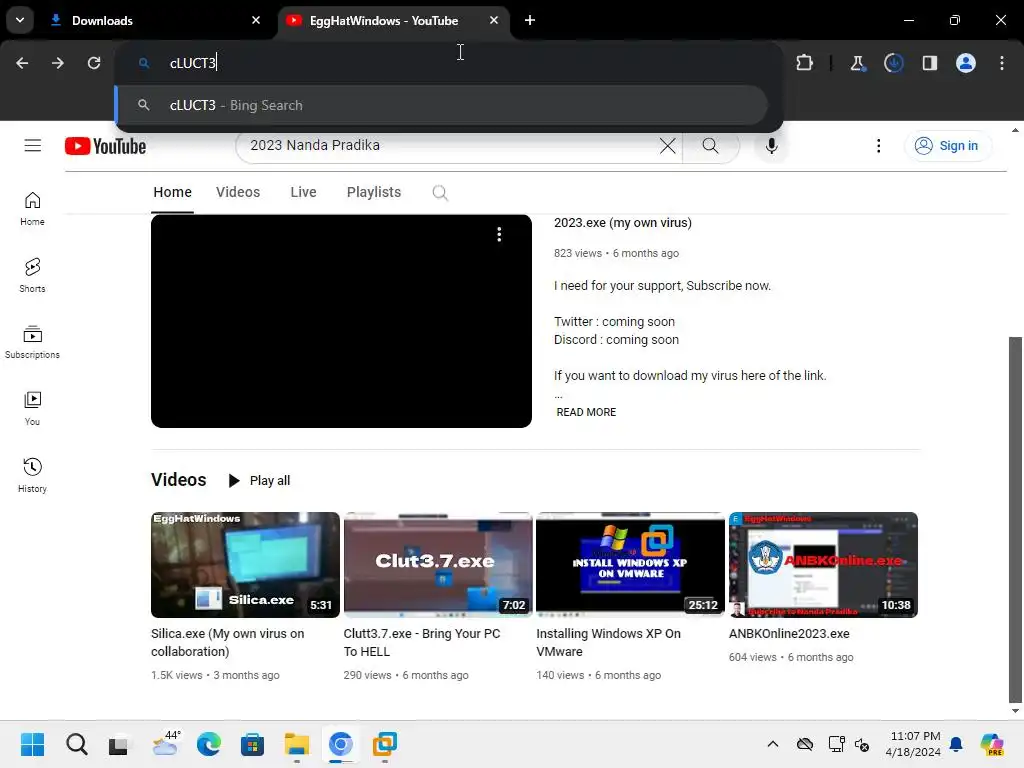Select the cLUCT3 Bing Search suggestion
Viewport: 1024px width, 768px height.
[x=441, y=105]
